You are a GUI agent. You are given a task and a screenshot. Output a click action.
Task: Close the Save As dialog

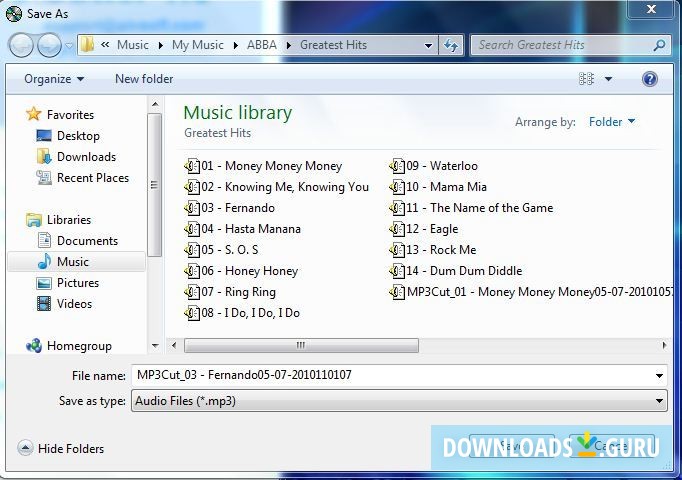pyautogui.click(x=651, y=9)
